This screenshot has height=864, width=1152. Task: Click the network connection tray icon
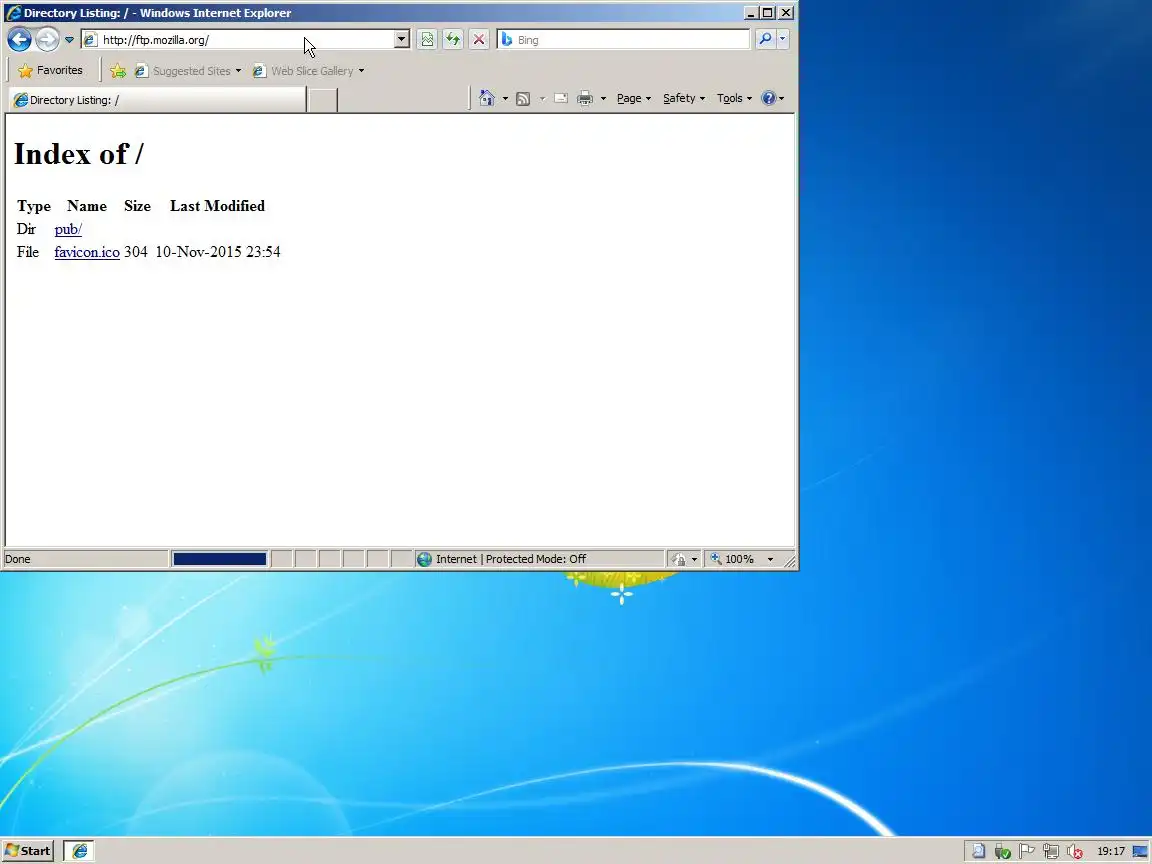click(1051, 852)
